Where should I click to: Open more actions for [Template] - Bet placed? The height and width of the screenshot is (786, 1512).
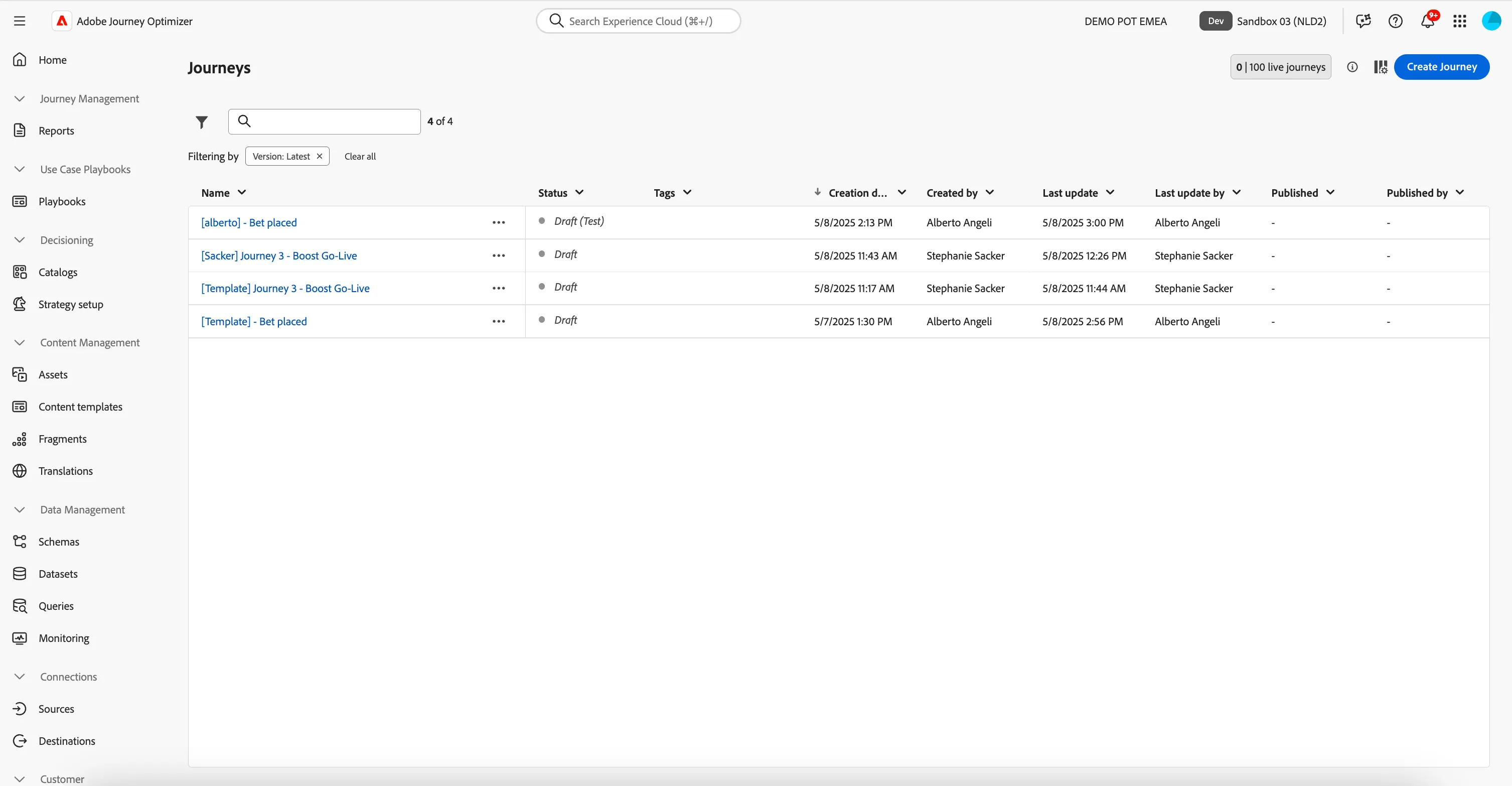pyautogui.click(x=498, y=321)
